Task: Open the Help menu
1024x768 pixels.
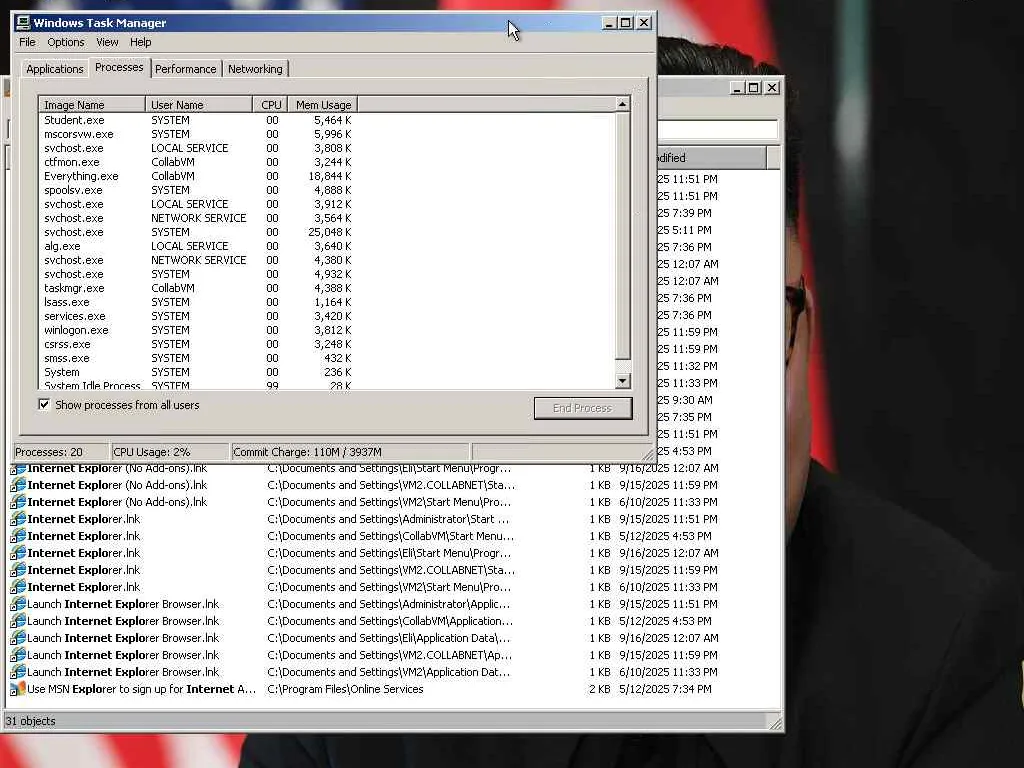Action: click(x=140, y=42)
